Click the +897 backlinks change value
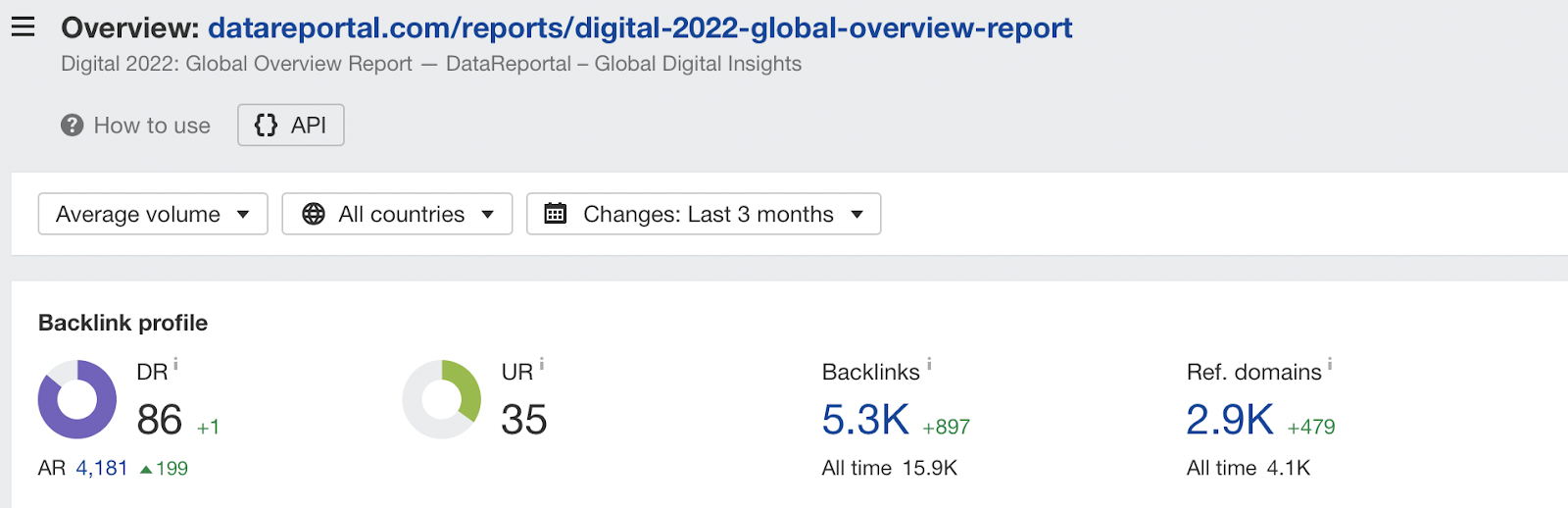Viewport: 1568px width, 508px height. point(946,427)
